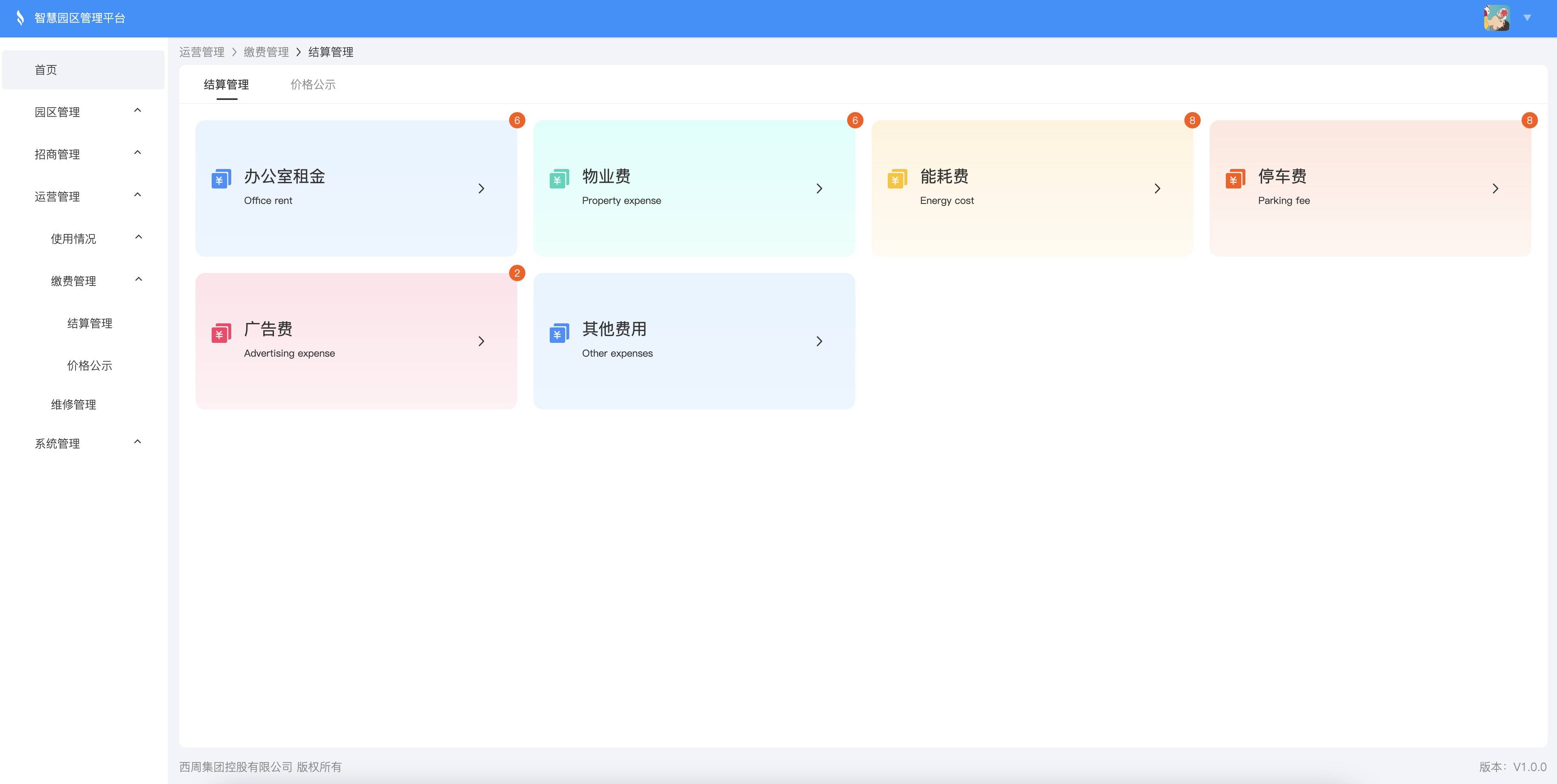The image size is (1557, 784).
Task: Click the arrow on Parking fee card
Action: tap(1495, 188)
